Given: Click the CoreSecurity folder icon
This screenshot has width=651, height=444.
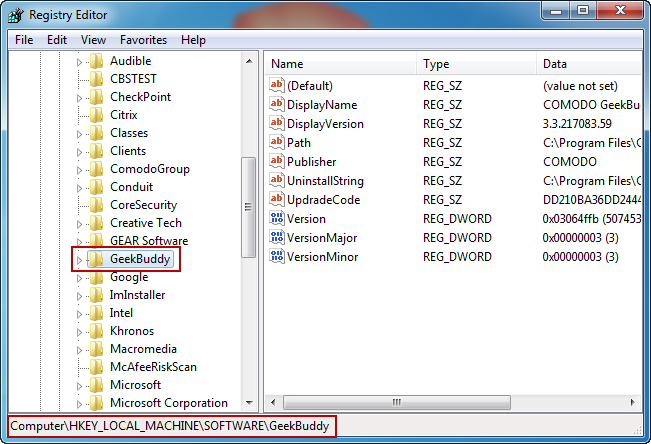Looking at the screenshot, I should 96,205.
